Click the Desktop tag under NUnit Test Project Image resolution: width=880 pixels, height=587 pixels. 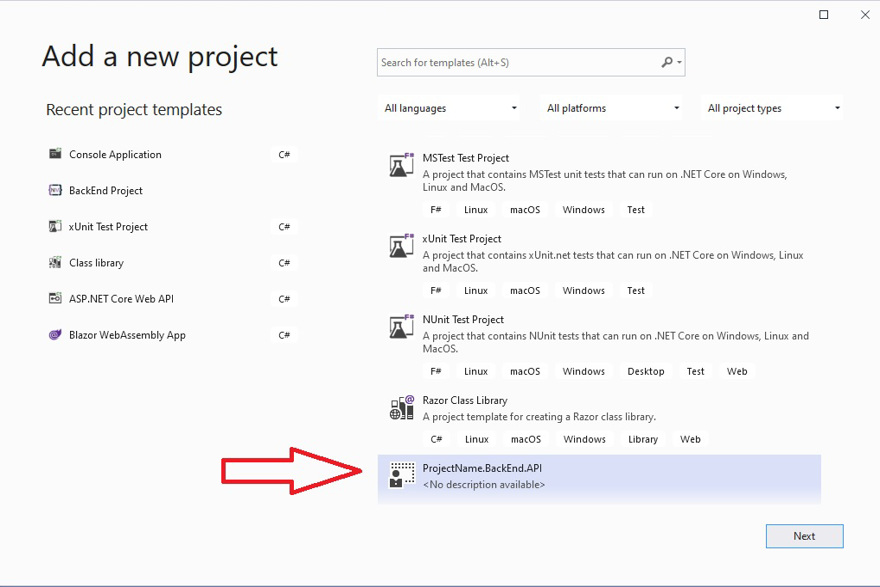(x=645, y=371)
